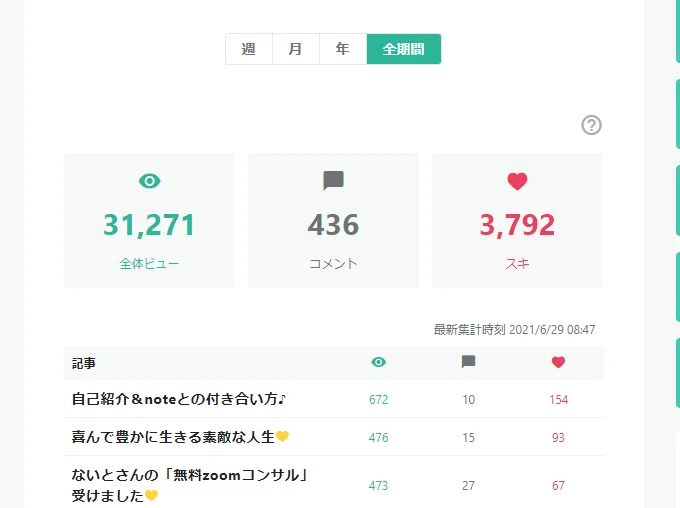Viewport: 680px width, 508px height.
Task: Click the 全体ビュー total views card
Action: [x=150, y=220]
